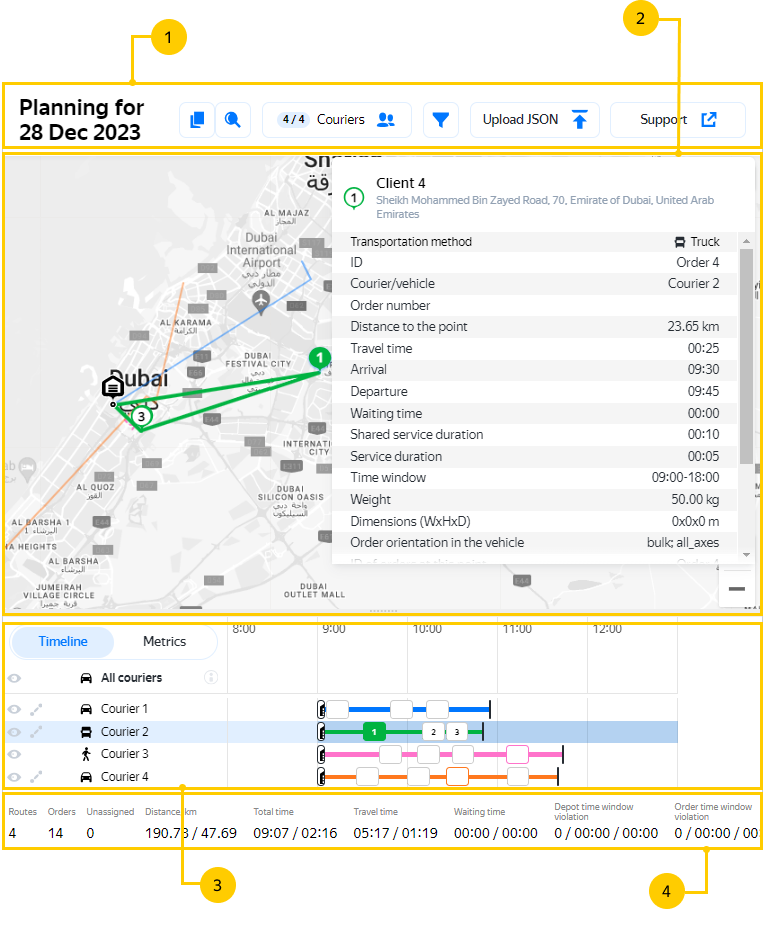Open the filter funnel icon
This screenshot has height=928, width=780.
tap(440, 120)
